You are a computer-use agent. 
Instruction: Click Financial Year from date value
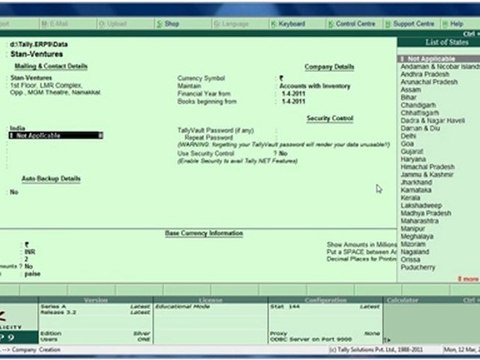(x=293, y=94)
